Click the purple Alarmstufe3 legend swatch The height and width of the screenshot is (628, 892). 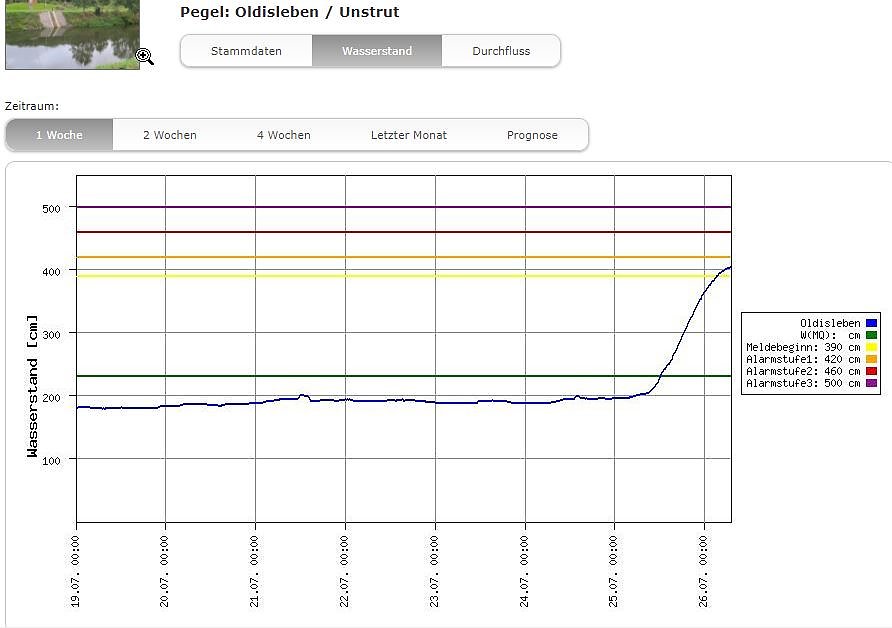coord(871,383)
